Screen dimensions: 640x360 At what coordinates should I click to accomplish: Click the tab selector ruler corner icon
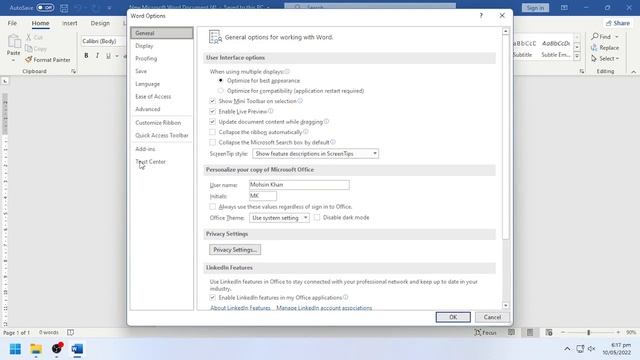5,81
